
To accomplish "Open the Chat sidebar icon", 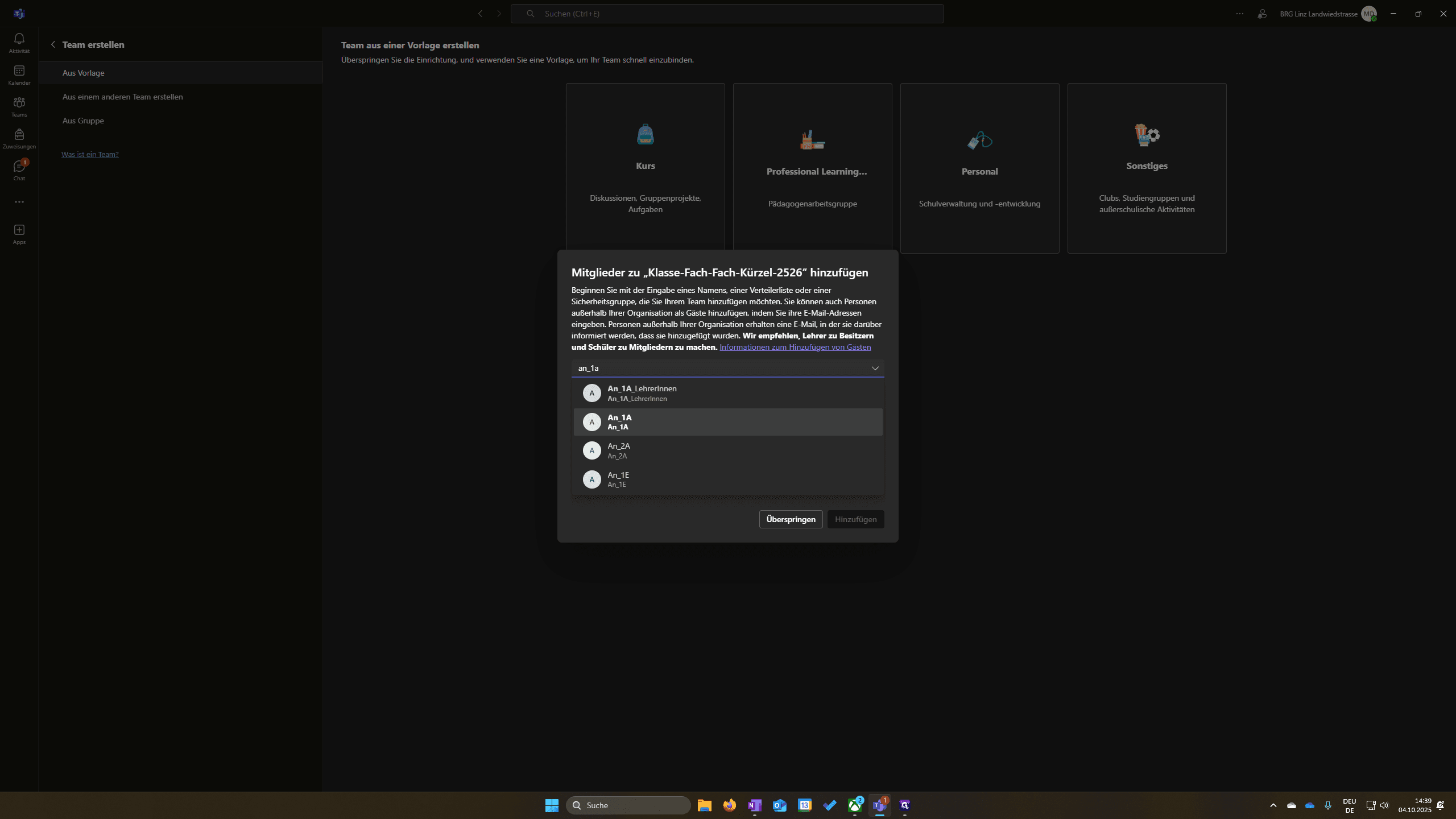I will [x=19, y=170].
